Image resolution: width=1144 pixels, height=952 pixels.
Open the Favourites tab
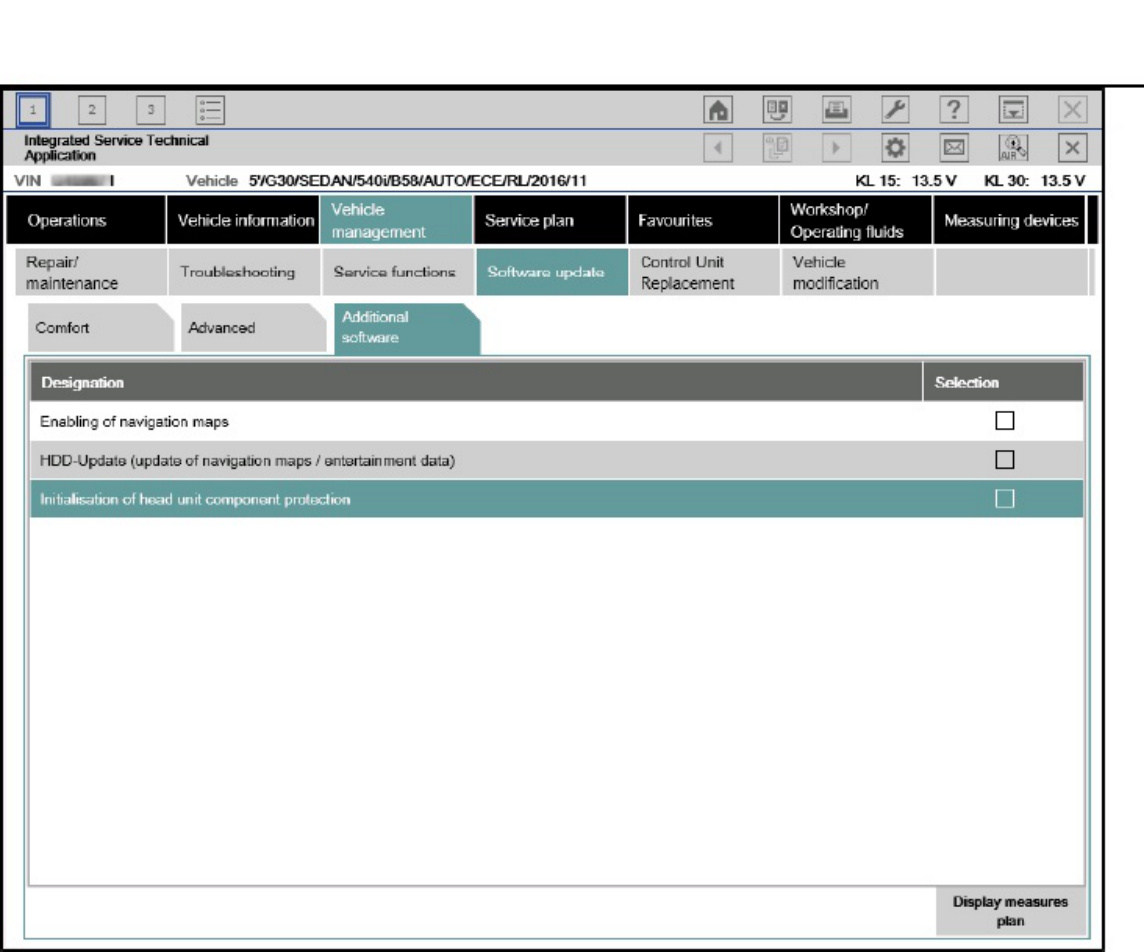point(703,220)
